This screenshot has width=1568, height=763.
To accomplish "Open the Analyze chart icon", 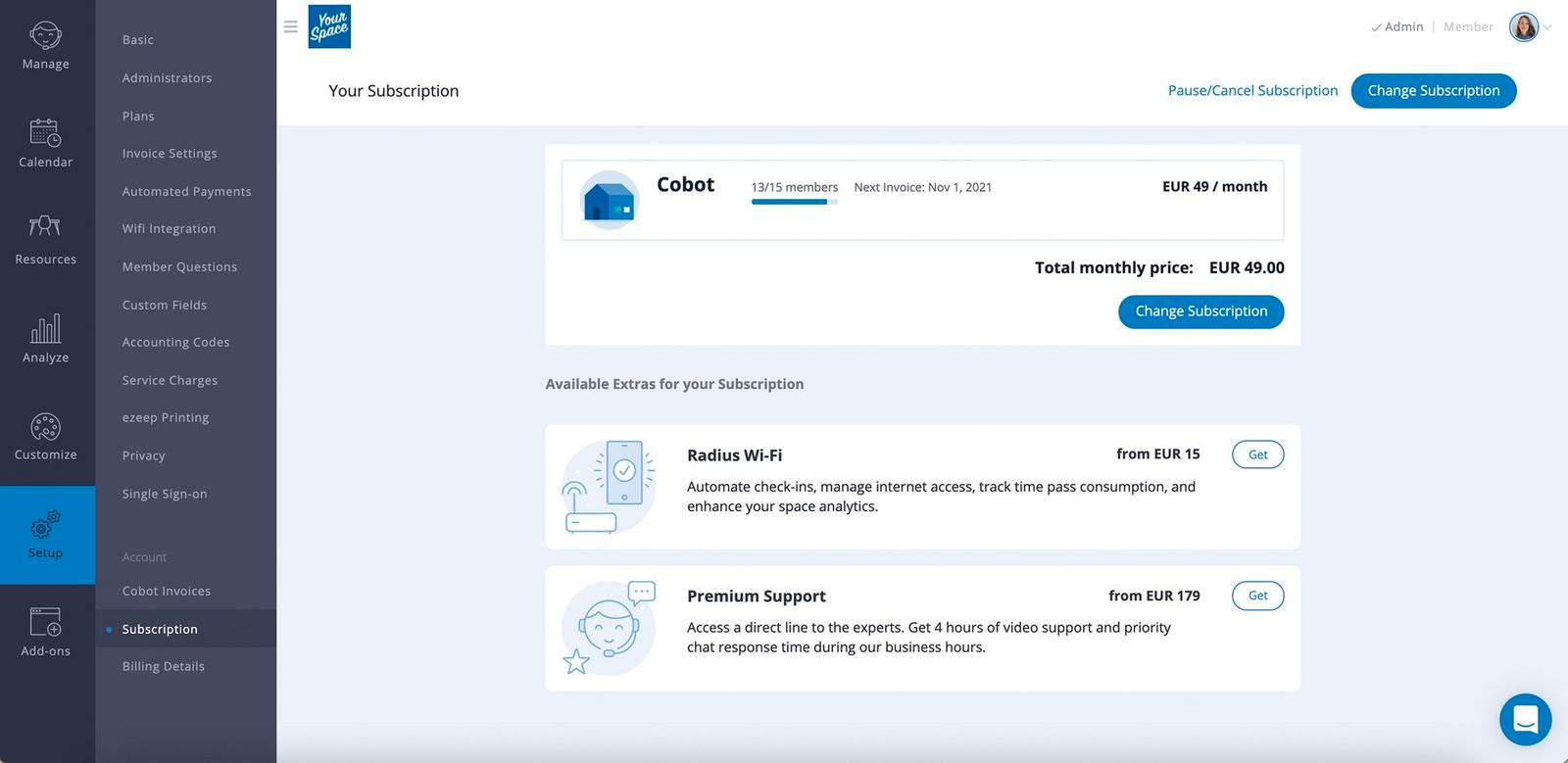I will pyautogui.click(x=45, y=328).
